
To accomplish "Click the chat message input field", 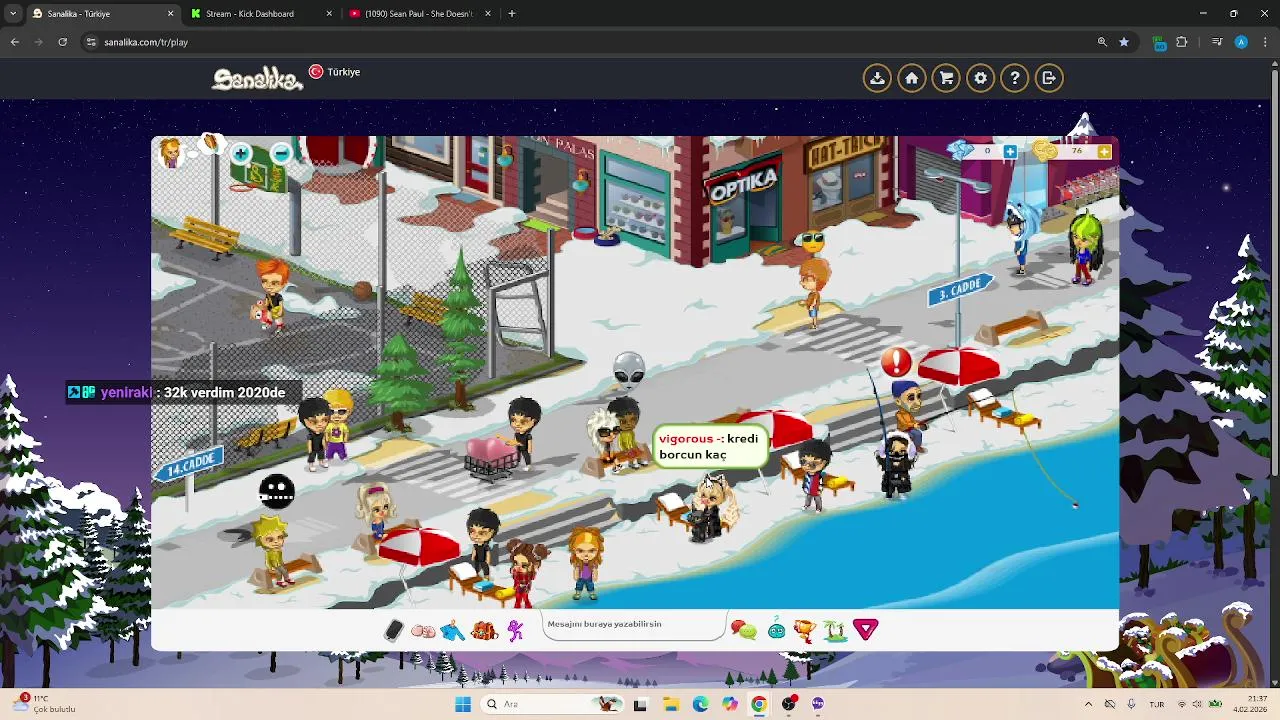I will click(634, 625).
